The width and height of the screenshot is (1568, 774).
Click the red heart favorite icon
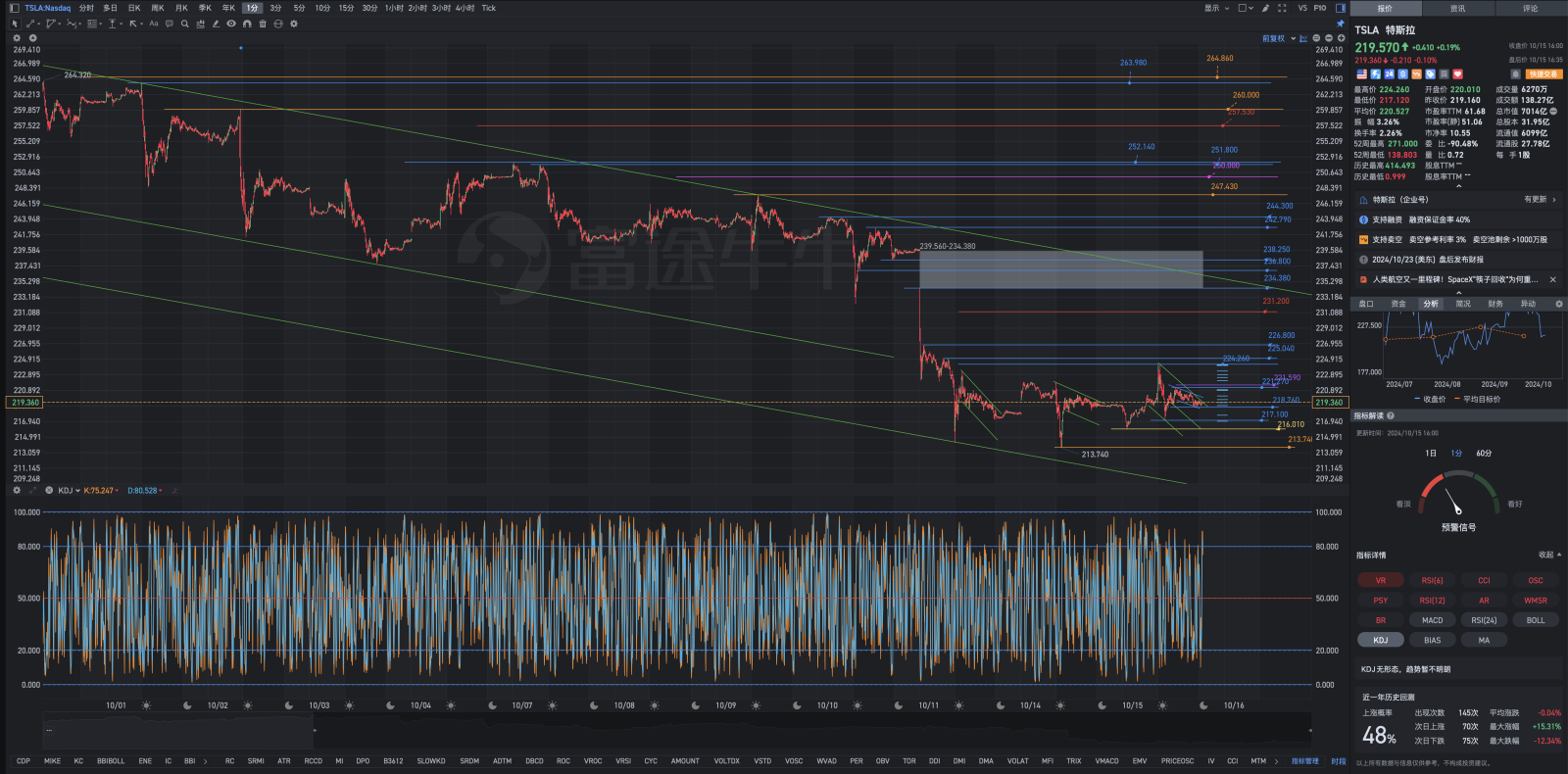point(1457,74)
